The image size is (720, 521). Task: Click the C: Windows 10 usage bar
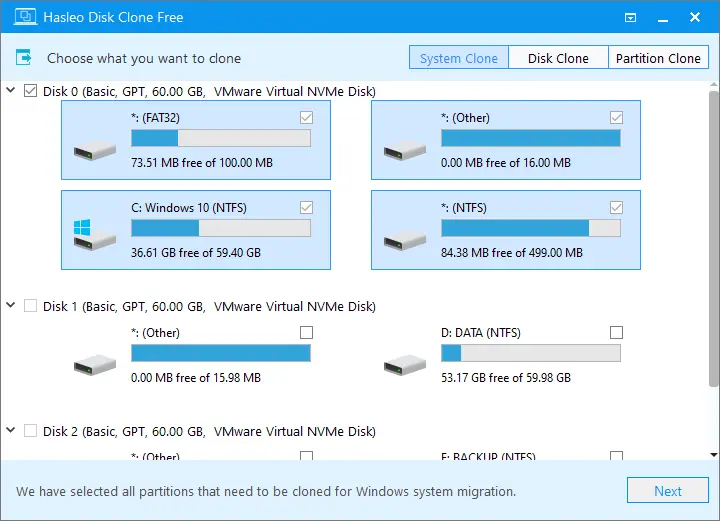[221, 229]
